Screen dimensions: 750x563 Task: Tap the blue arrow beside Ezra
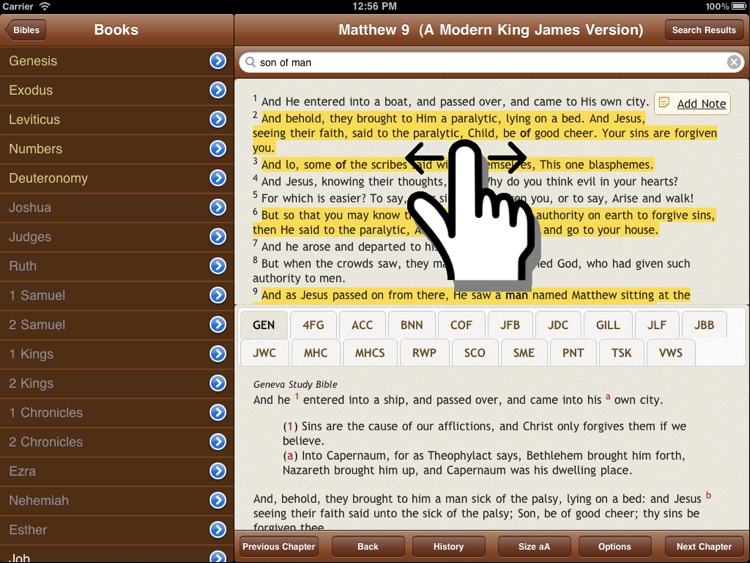(218, 471)
